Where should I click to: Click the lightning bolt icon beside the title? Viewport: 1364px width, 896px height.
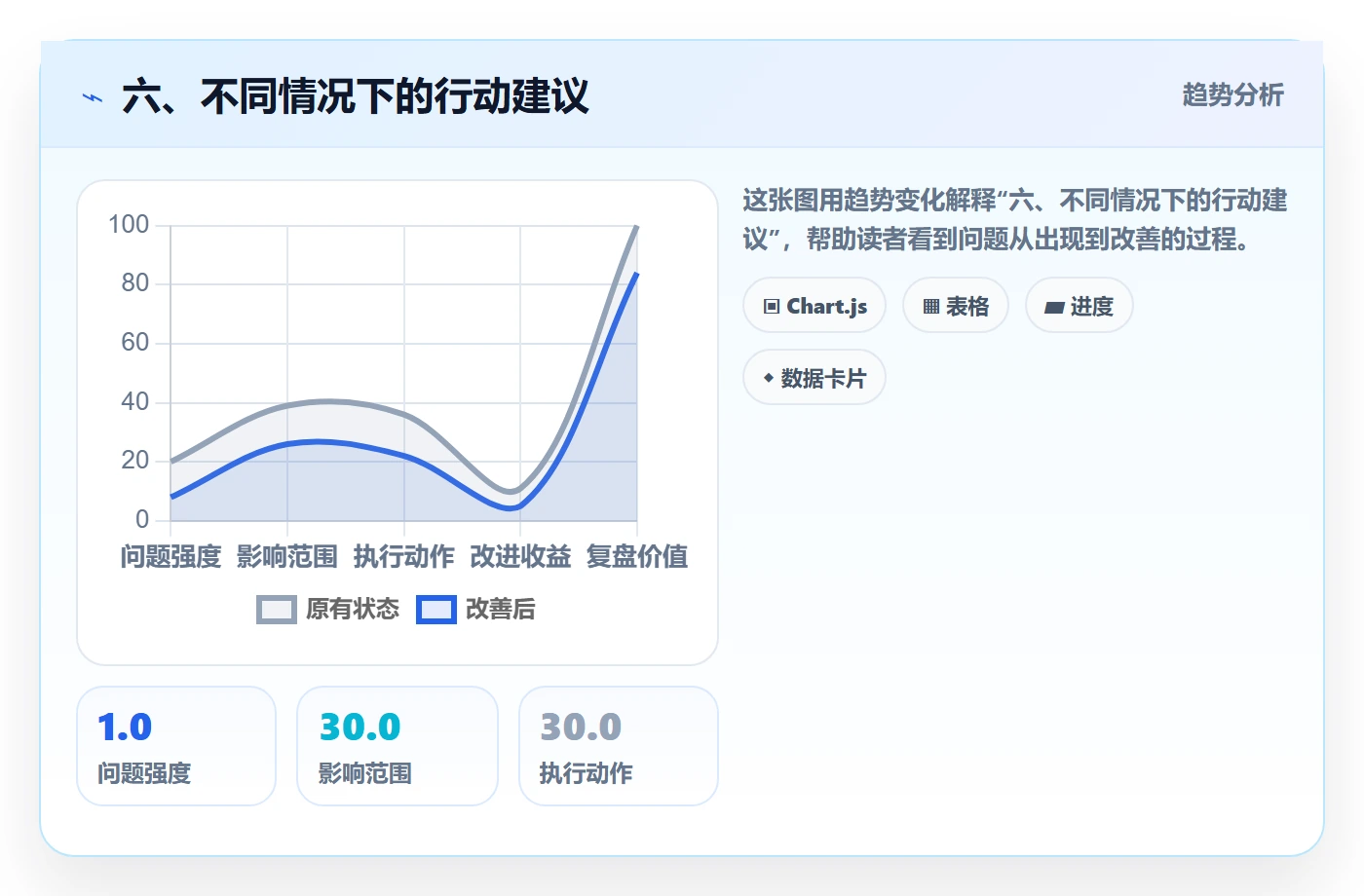pyautogui.click(x=93, y=97)
